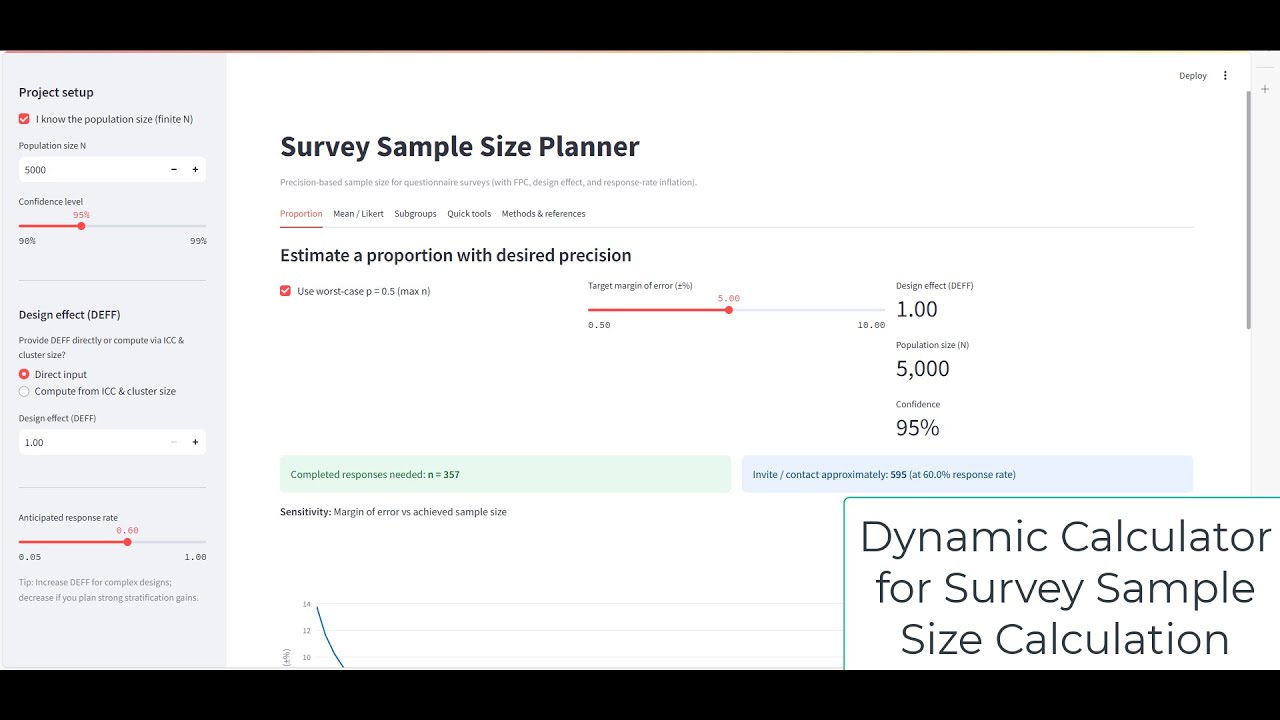The image size is (1280, 720).
Task: Switch to the Proportion tab
Action: point(301,214)
